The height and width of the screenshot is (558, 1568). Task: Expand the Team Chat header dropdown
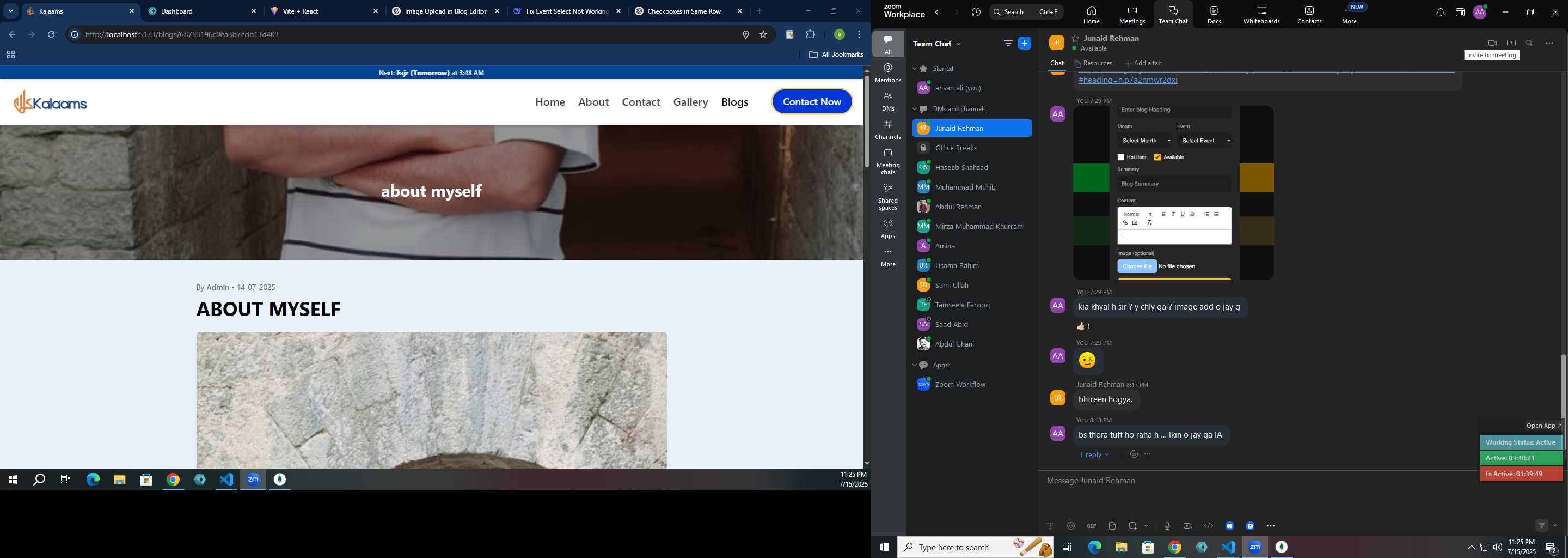(x=959, y=44)
